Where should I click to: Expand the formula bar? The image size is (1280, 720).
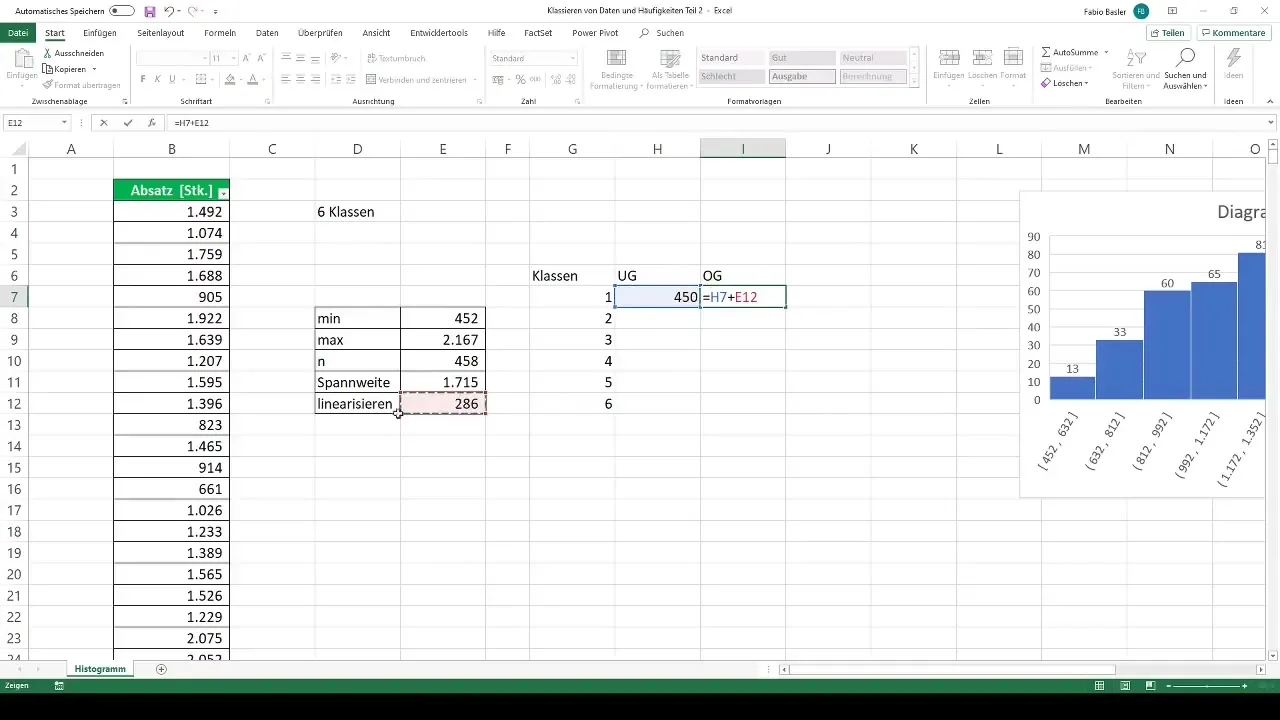point(1271,123)
